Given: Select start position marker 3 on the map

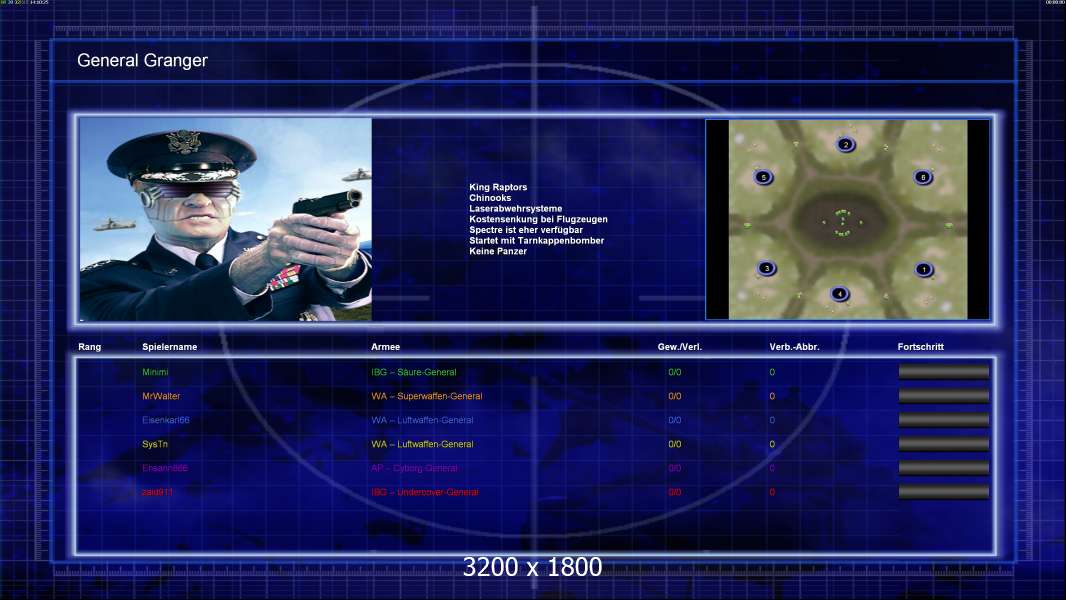Looking at the screenshot, I should coord(767,268).
